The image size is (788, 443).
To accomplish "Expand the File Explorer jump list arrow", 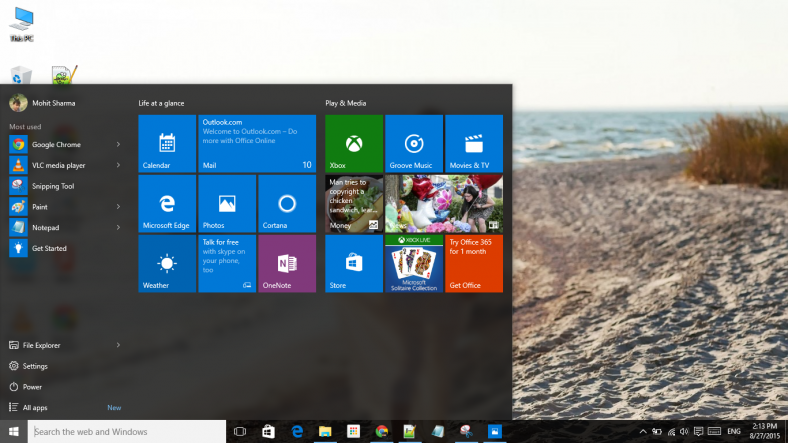I will click(119, 346).
